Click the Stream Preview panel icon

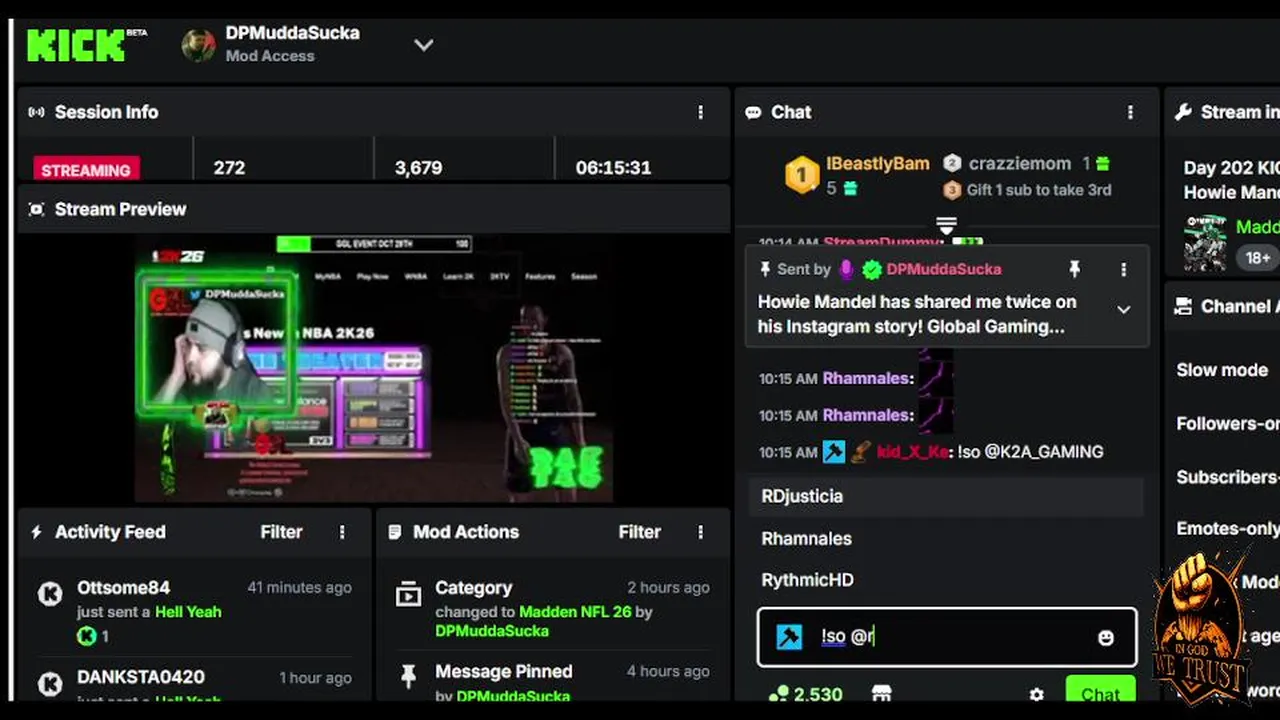[37, 209]
